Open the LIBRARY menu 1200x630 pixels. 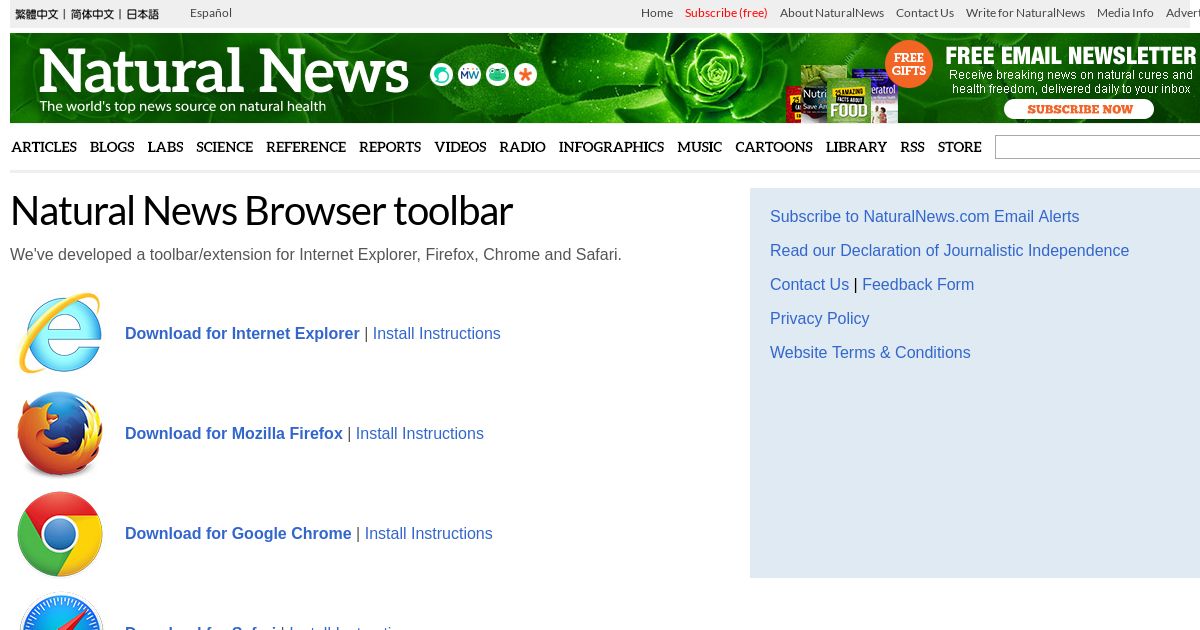click(x=856, y=147)
